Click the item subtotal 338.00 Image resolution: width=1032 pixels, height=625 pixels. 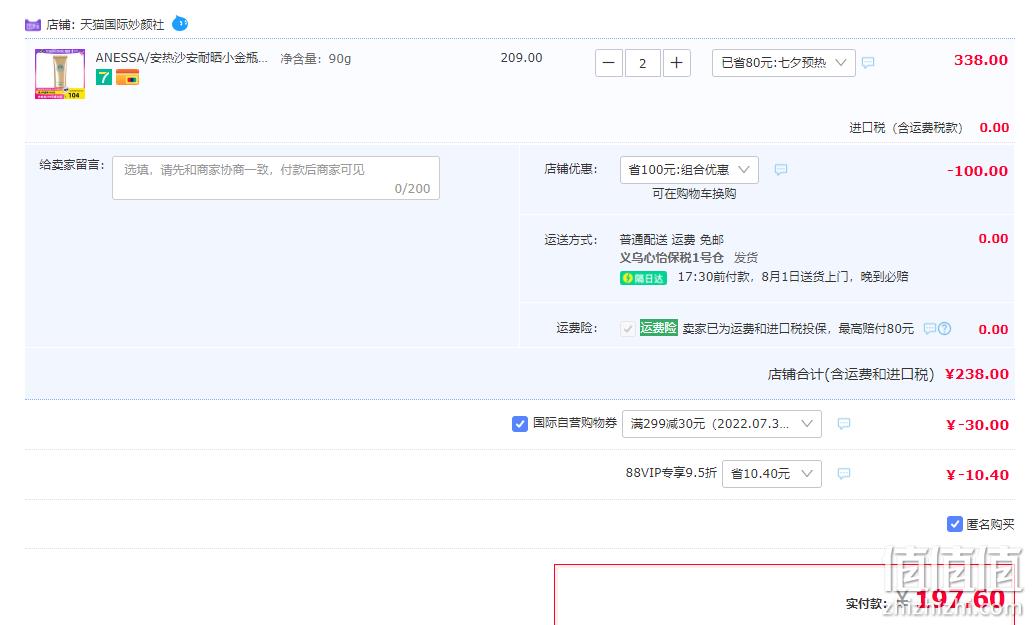click(x=981, y=60)
